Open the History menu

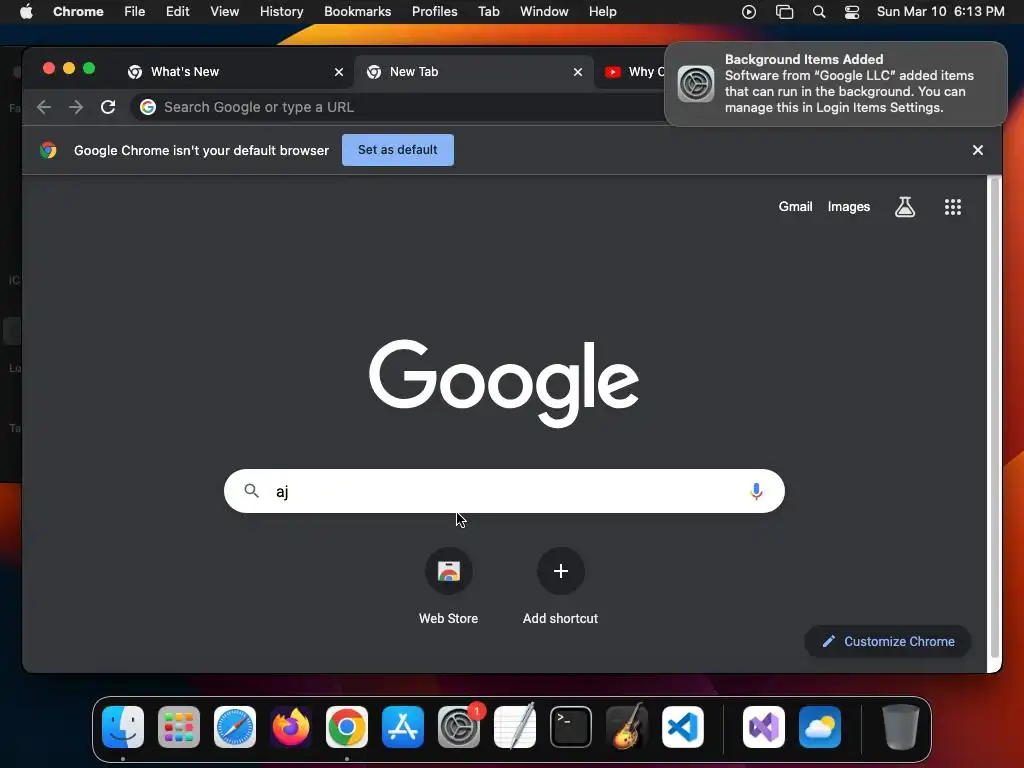281,12
